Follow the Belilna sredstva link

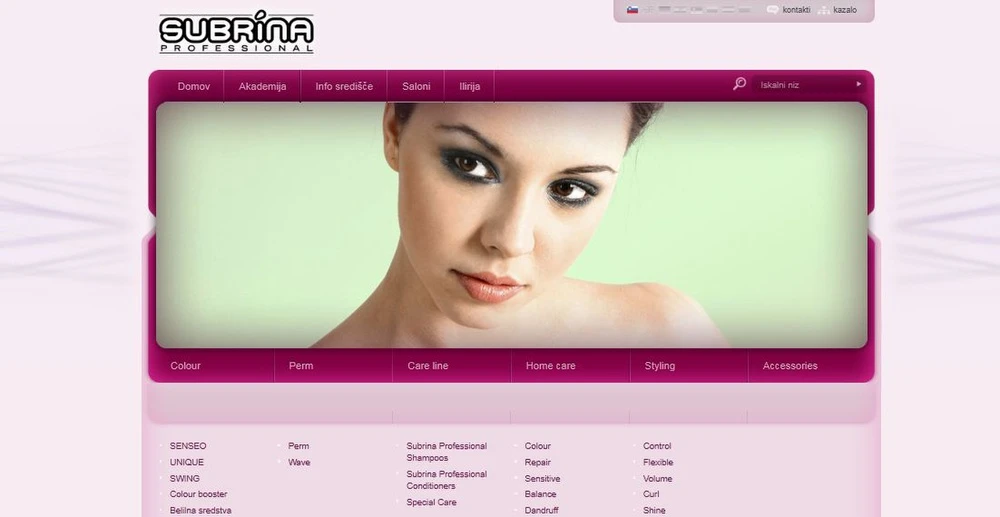[x=200, y=511]
